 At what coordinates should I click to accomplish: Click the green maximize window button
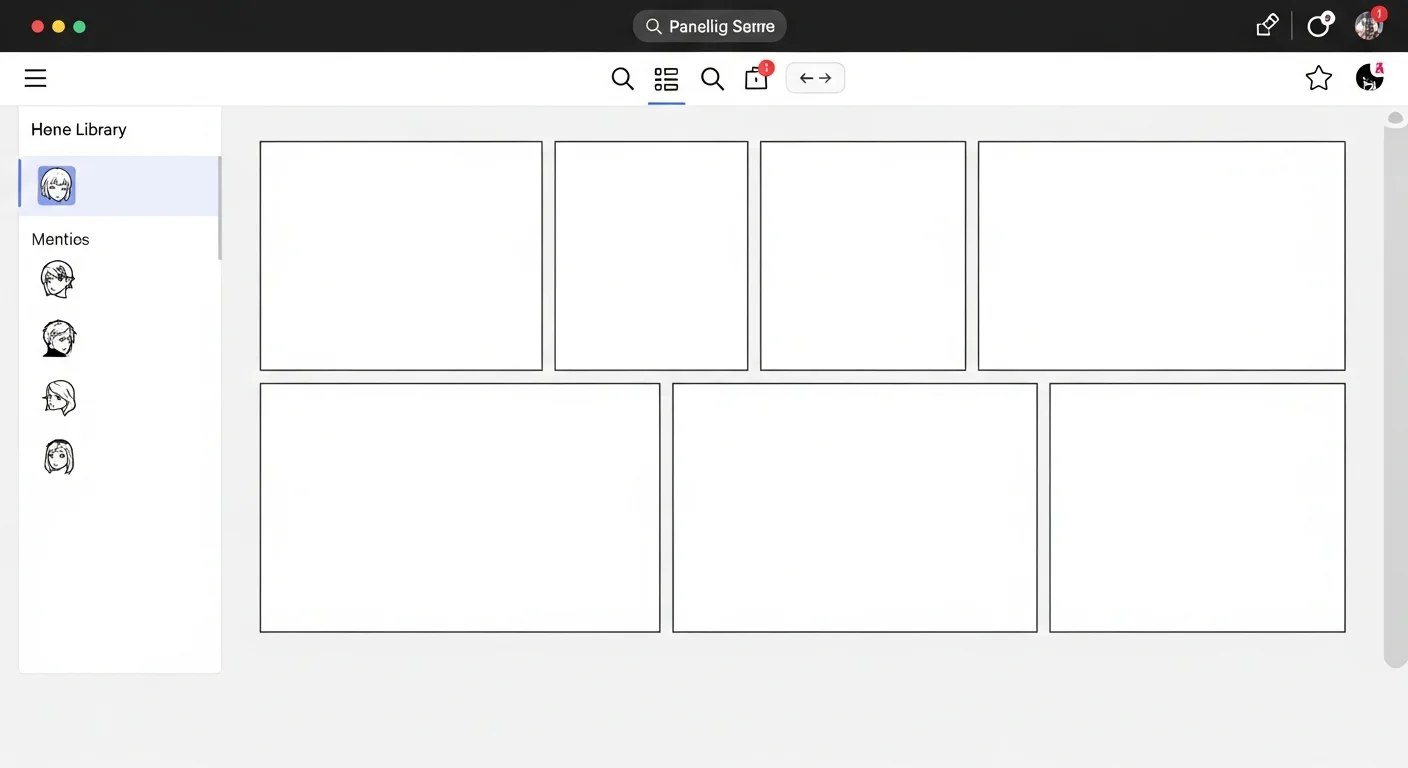point(80,26)
